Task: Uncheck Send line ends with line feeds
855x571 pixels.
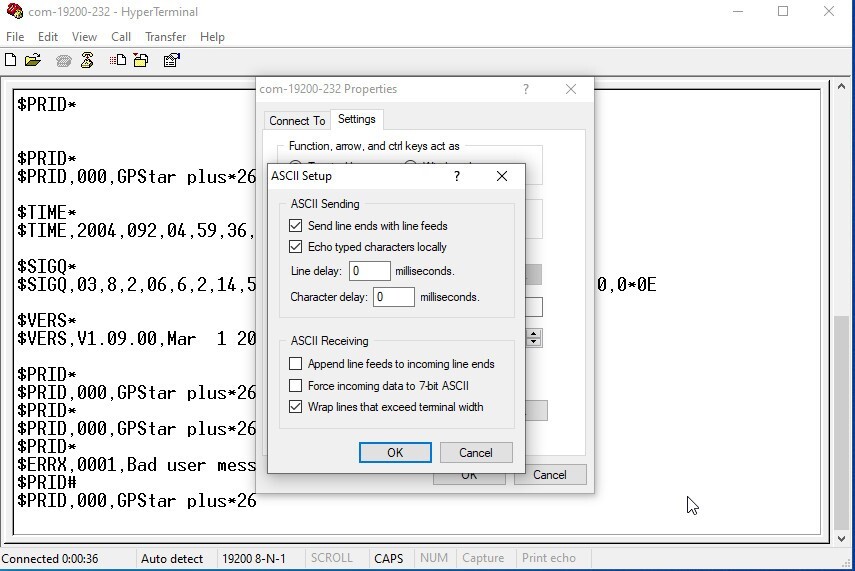Action: (296, 226)
